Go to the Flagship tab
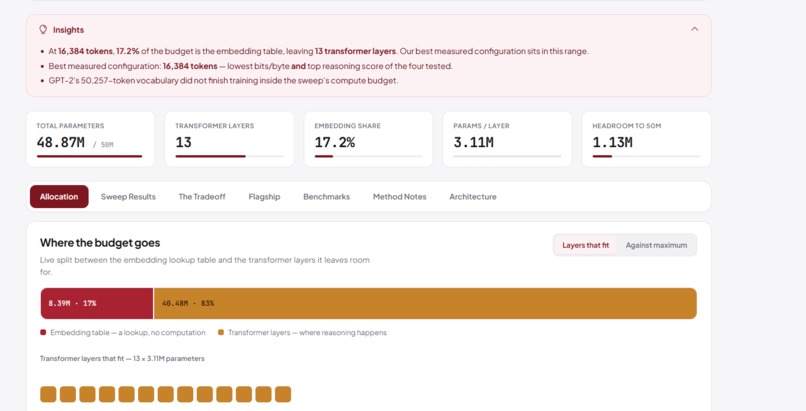The height and width of the screenshot is (411, 806). point(264,197)
